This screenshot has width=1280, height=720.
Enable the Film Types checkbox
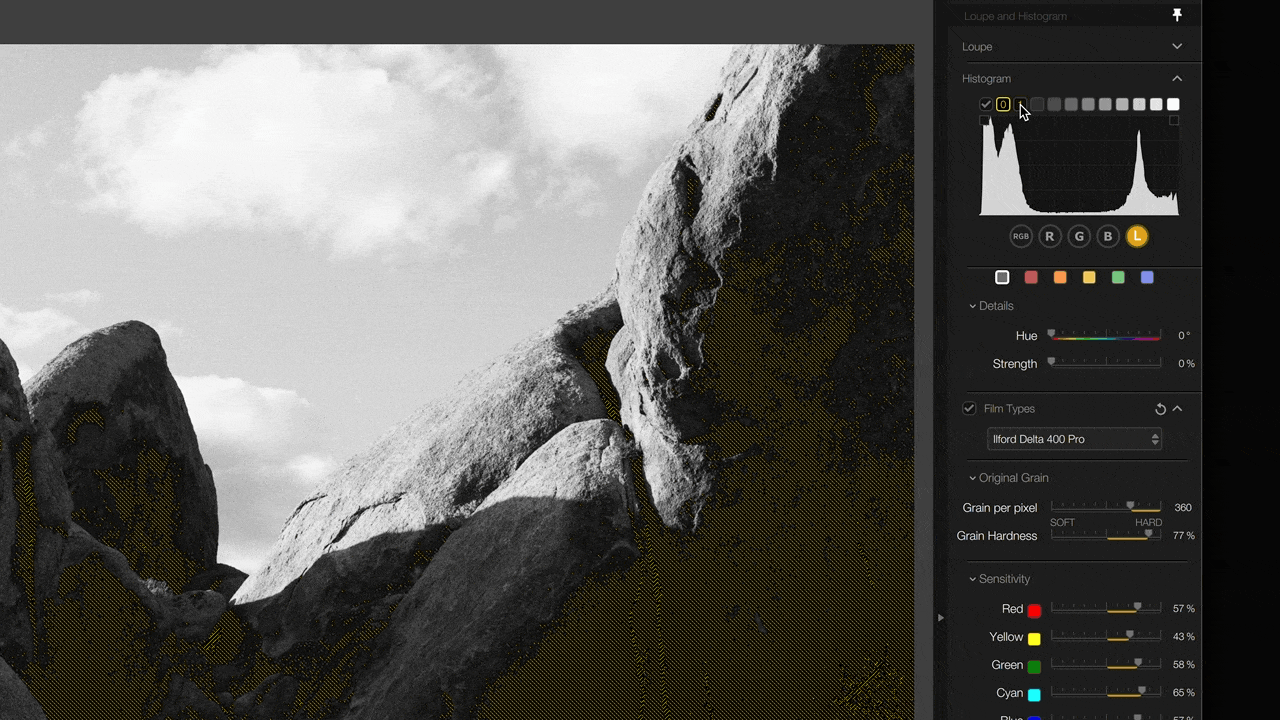coord(968,408)
